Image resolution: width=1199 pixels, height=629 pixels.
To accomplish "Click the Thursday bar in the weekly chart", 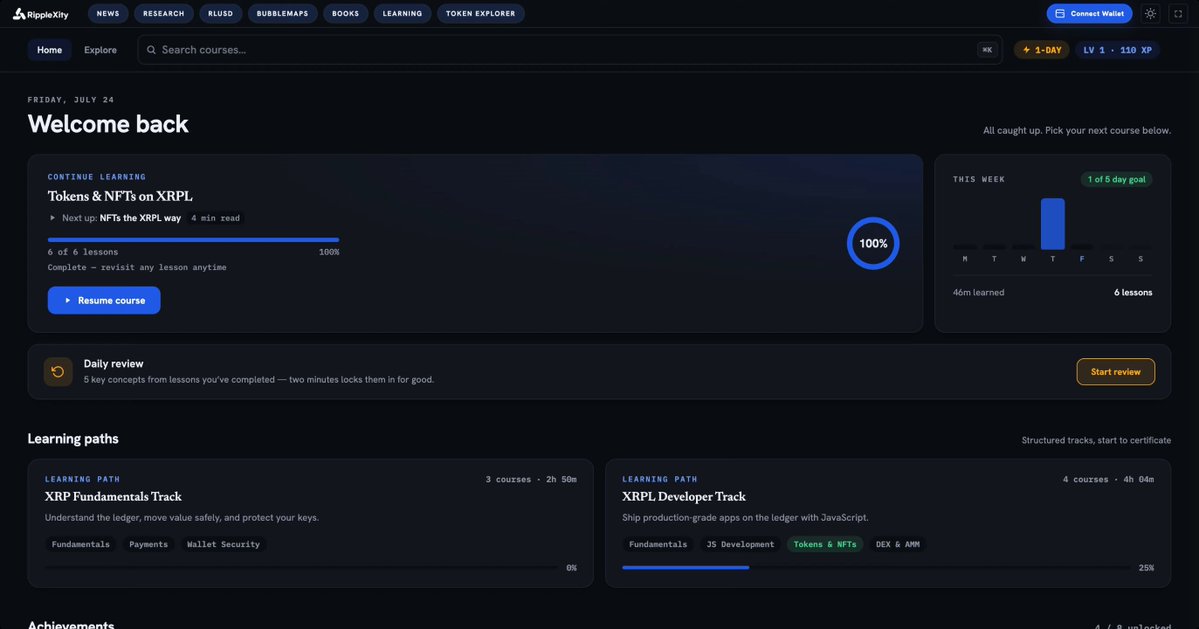I will [1052, 224].
